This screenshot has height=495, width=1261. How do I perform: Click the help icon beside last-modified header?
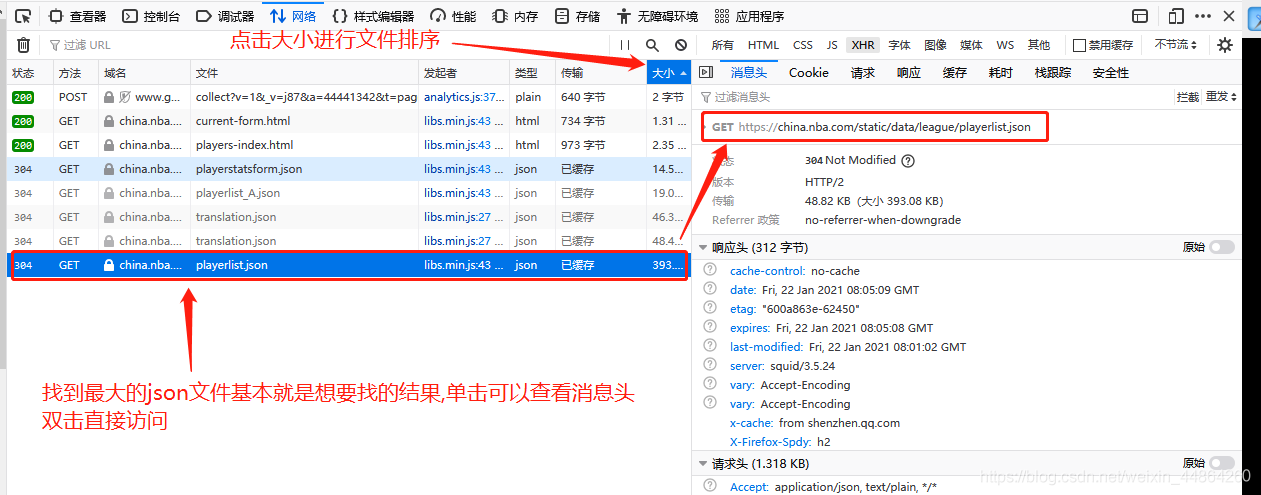710,346
